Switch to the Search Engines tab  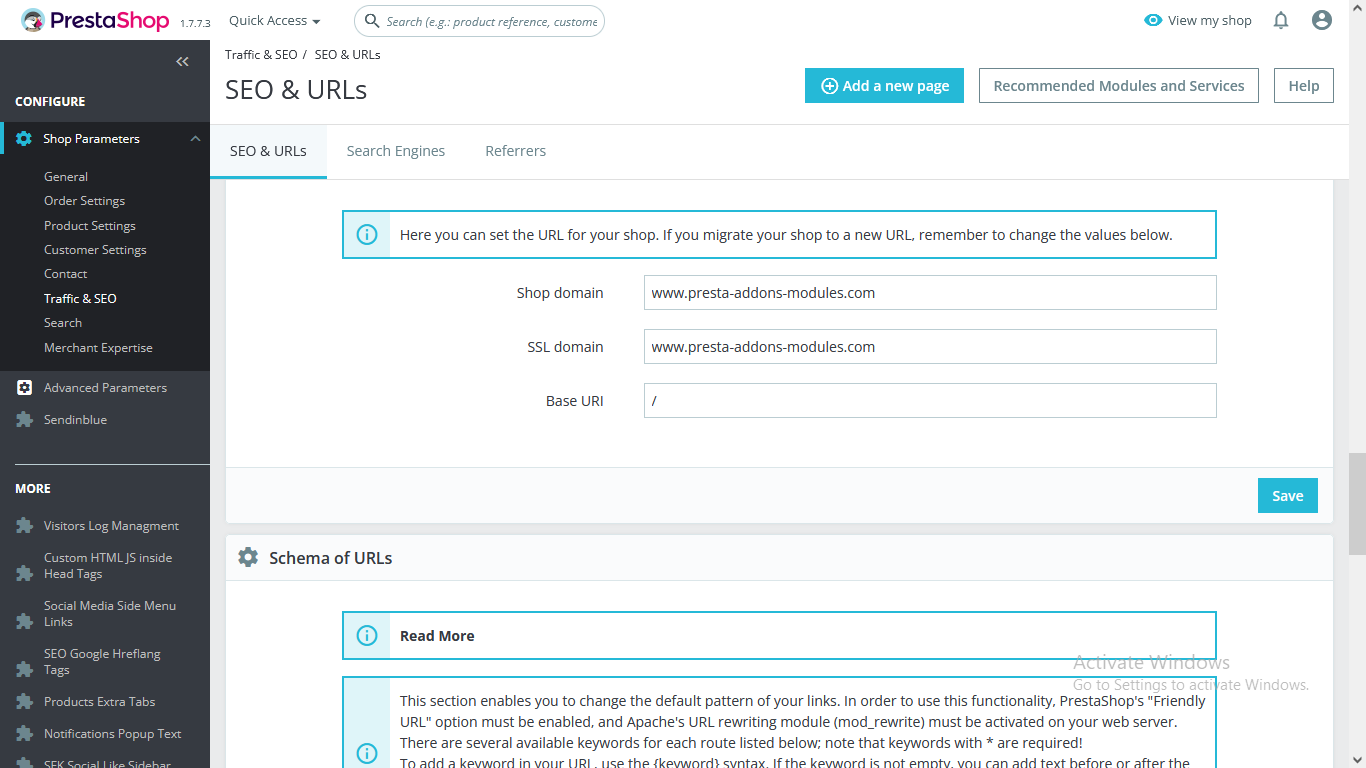396,151
